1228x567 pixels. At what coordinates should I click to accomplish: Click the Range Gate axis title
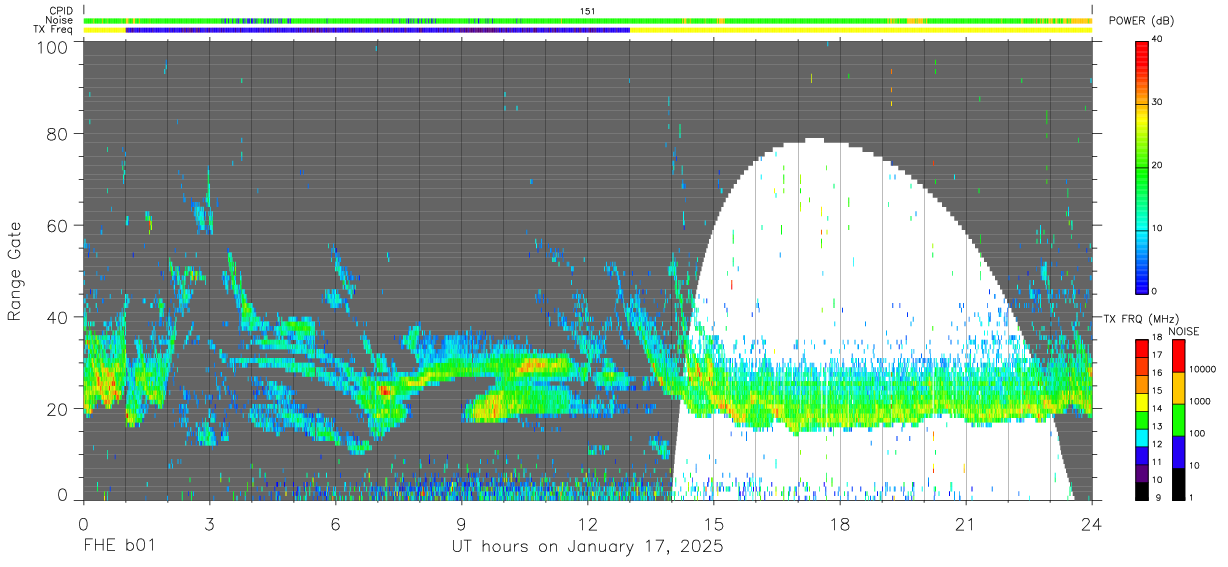[16, 269]
